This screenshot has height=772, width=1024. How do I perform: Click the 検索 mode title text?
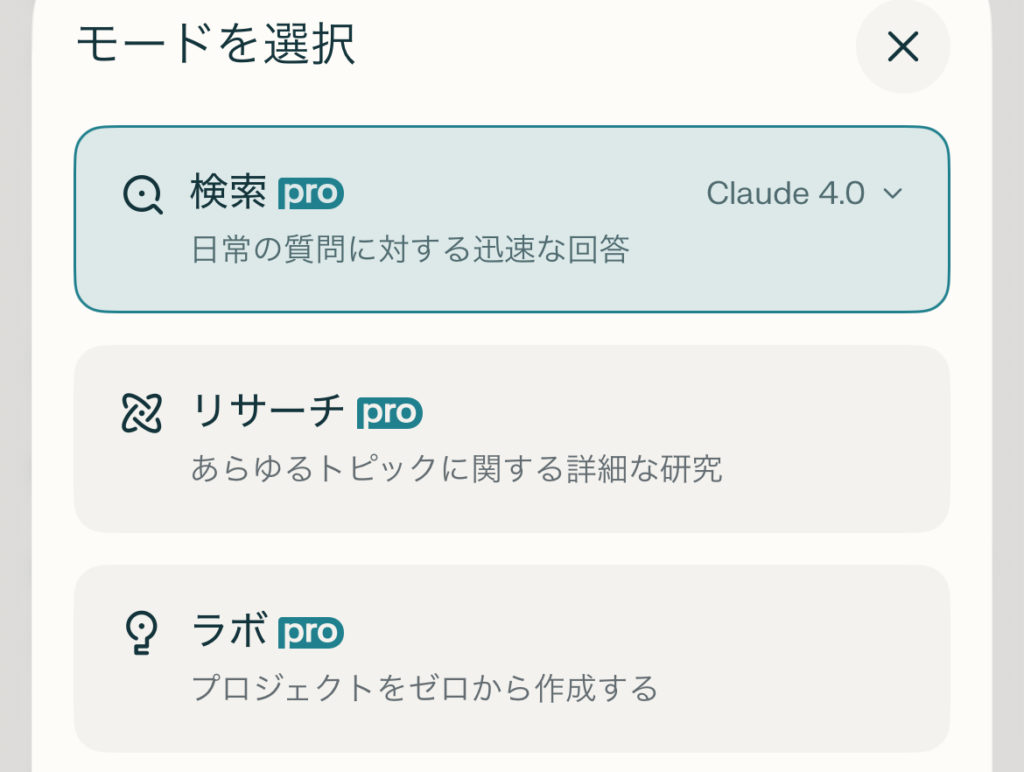[229, 193]
